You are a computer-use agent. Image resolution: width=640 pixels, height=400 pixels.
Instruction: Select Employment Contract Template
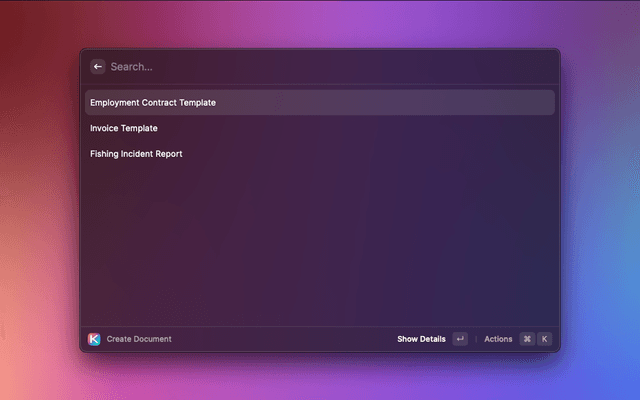320,102
